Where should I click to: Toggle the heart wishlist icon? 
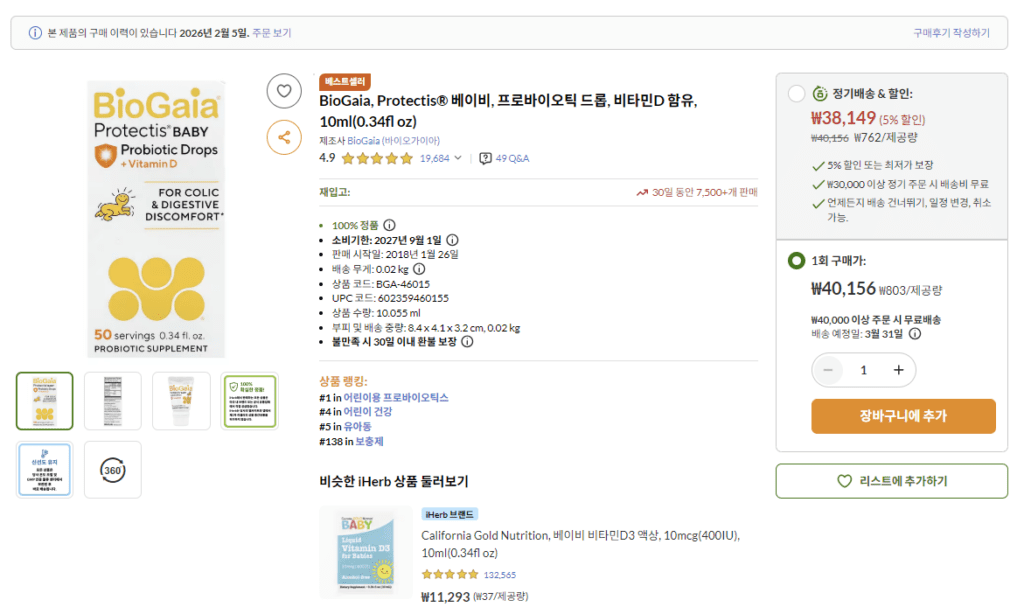[x=284, y=90]
